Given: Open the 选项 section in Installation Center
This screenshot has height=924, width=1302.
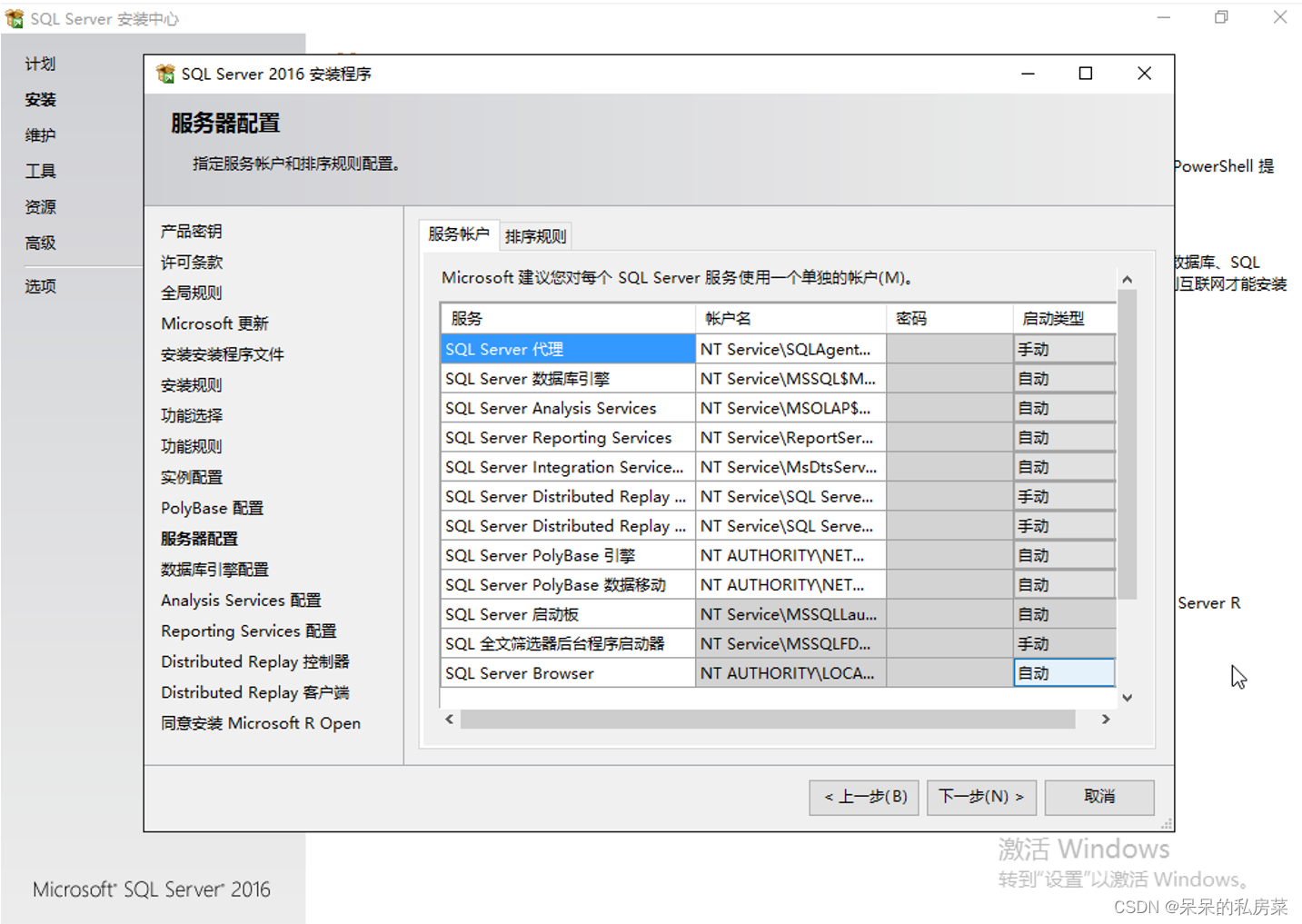Looking at the screenshot, I should [40, 286].
